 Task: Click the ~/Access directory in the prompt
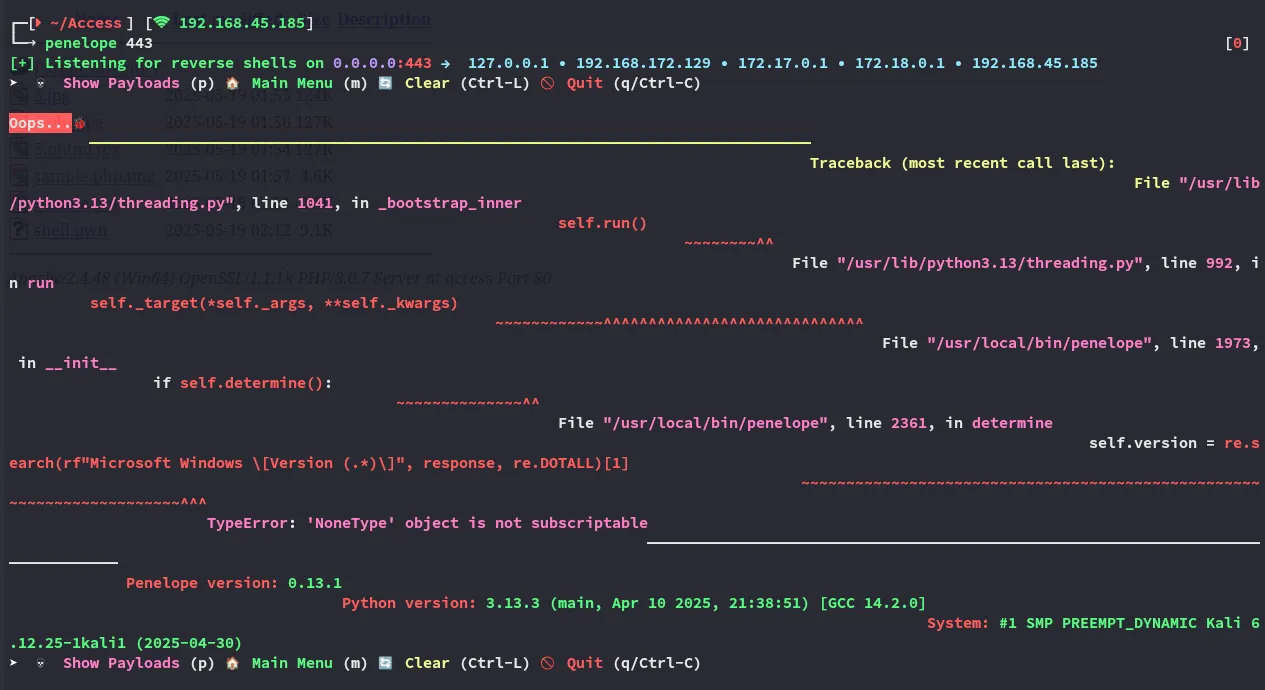pos(84,23)
